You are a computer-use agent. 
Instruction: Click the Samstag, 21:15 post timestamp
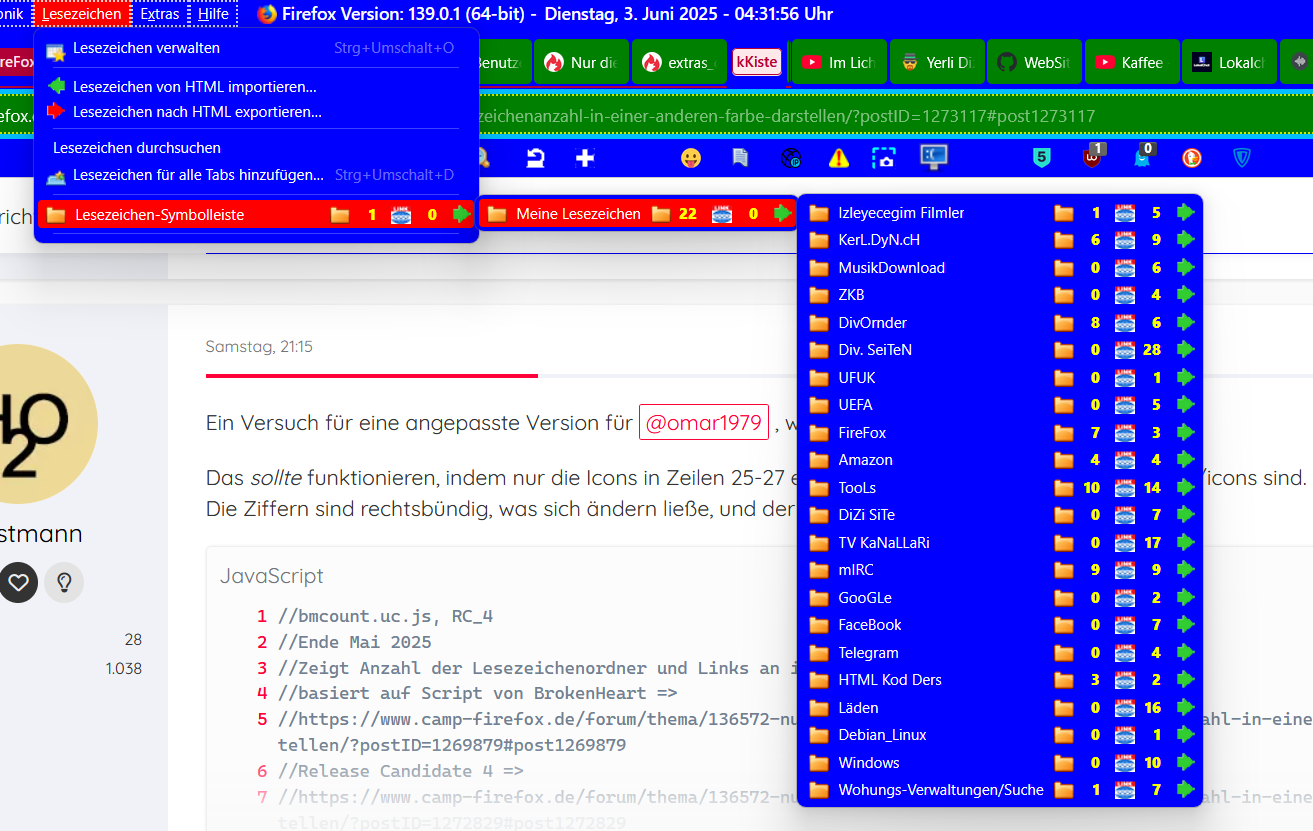click(x=259, y=347)
